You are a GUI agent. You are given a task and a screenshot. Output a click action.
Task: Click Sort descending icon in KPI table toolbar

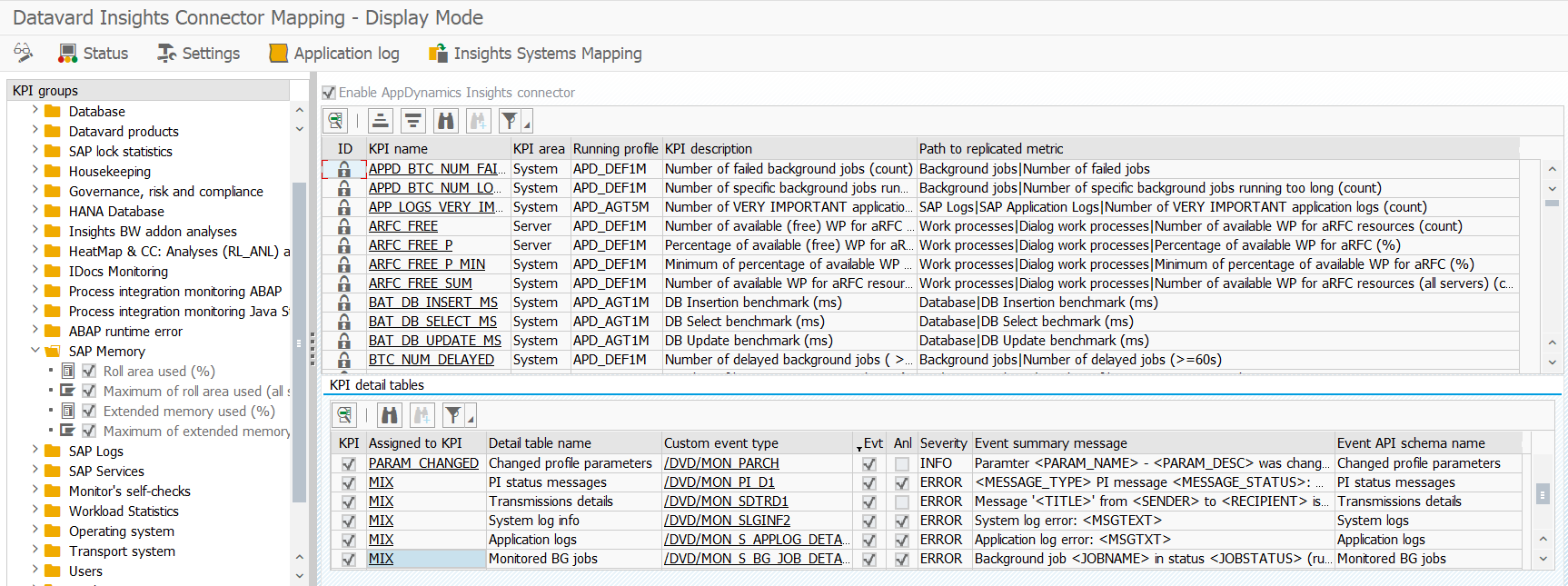[413, 120]
